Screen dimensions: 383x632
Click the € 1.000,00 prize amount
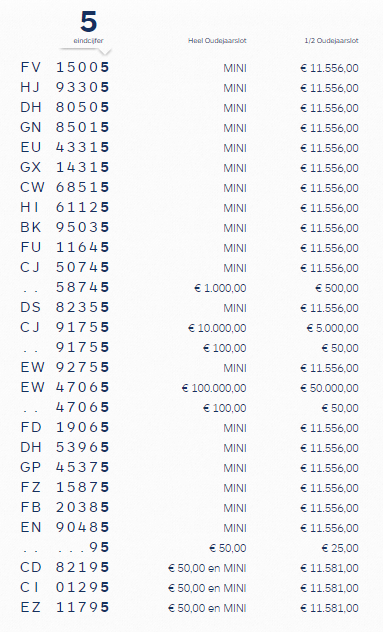coord(220,288)
